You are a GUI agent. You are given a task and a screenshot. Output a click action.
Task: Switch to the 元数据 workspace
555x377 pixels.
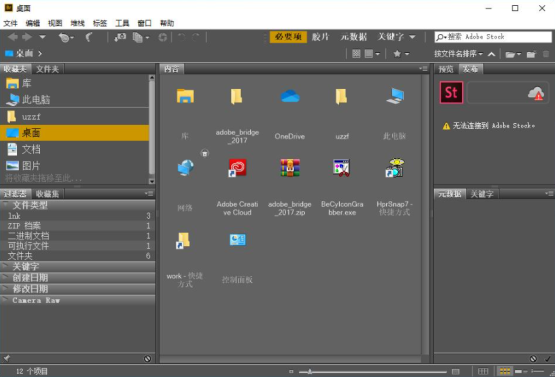click(x=354, y=37)
